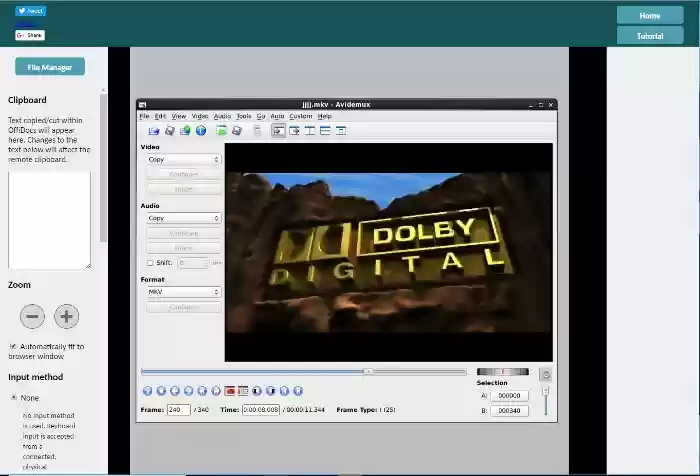Open the Help menu
The width and height of the screenshot is (700, 476).
tap(325, 116)
